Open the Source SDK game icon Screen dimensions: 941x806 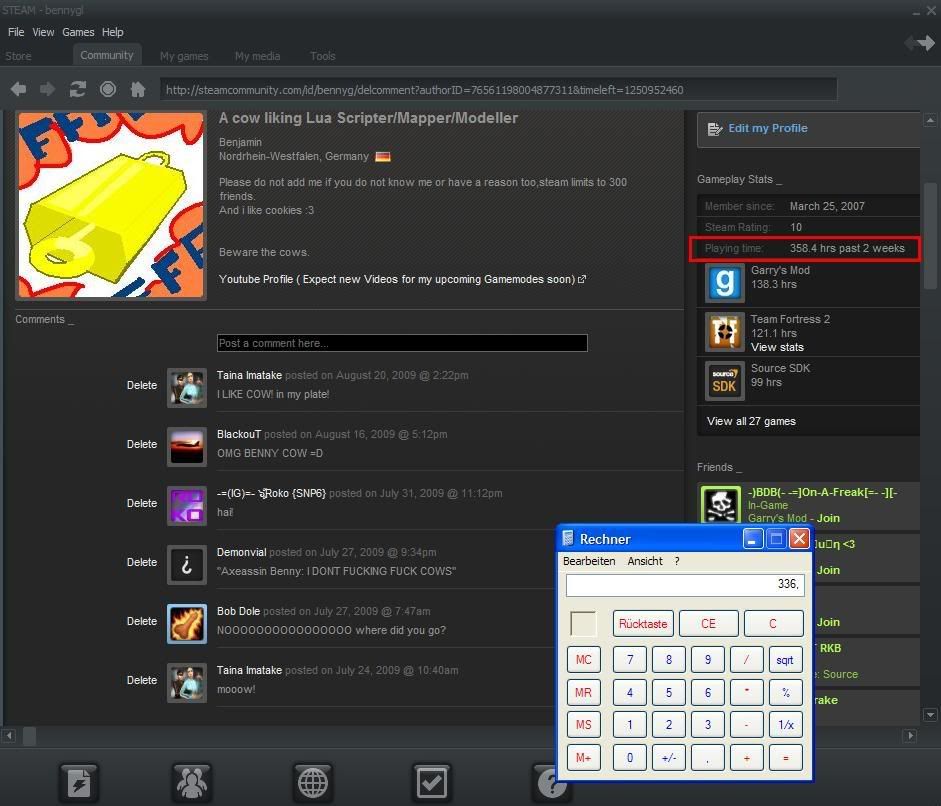[x=724, y=381]
